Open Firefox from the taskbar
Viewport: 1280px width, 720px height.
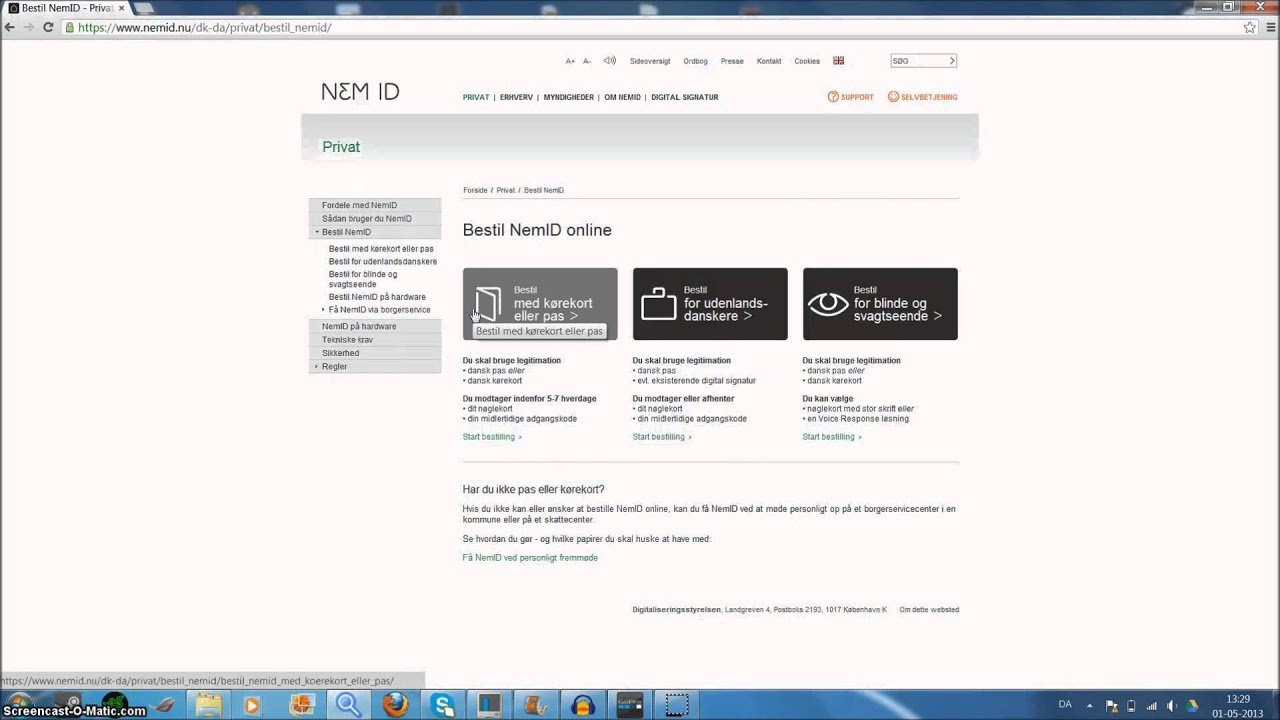pos(396,705)
